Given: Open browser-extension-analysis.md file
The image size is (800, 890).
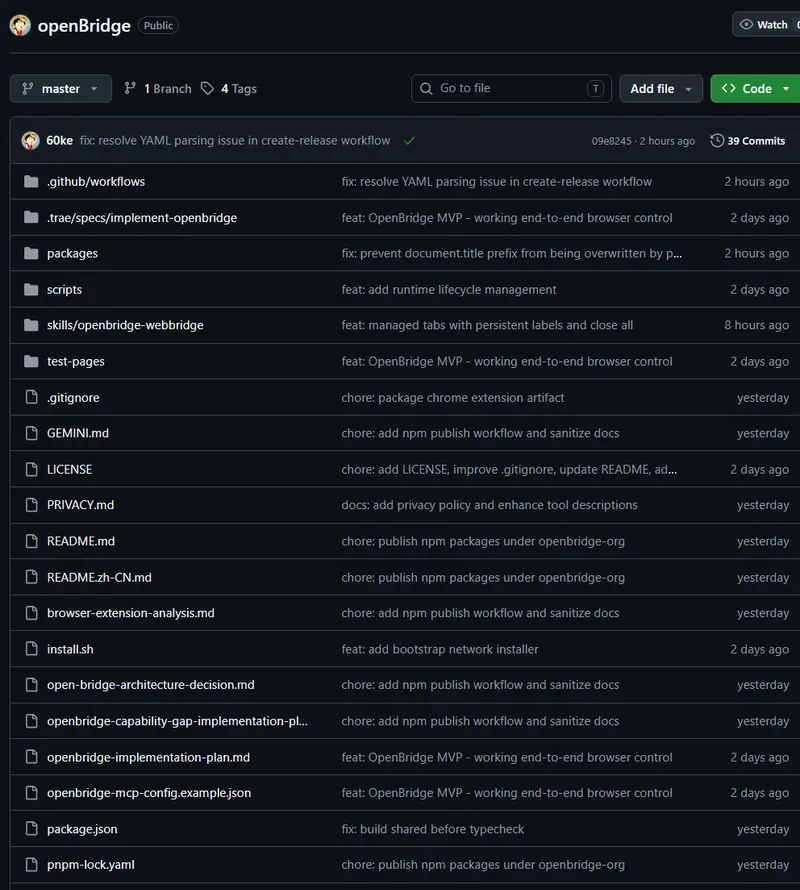Looking at the screenshot, I should 131,613.
